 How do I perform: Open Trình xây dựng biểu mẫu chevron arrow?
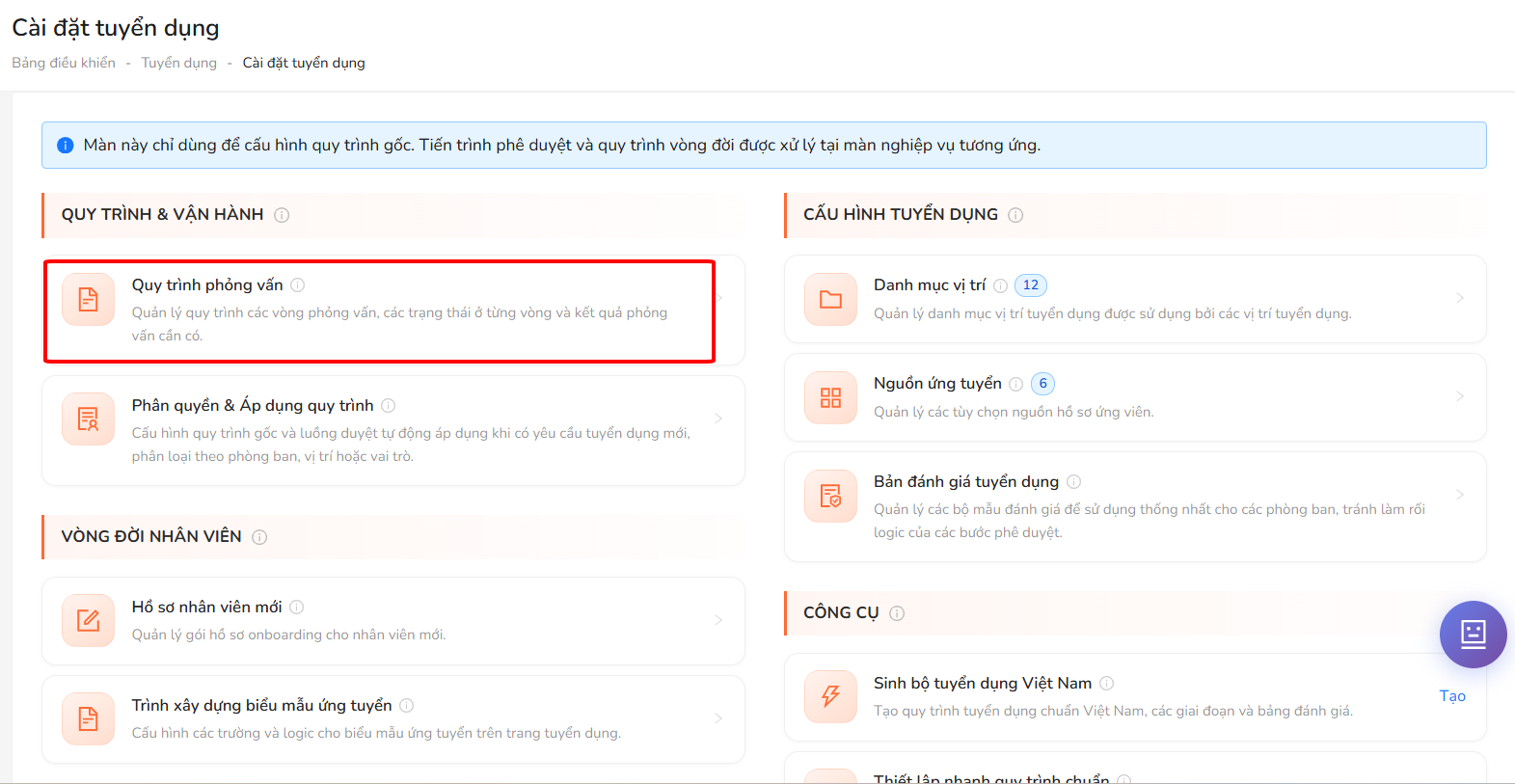(718, 718)
